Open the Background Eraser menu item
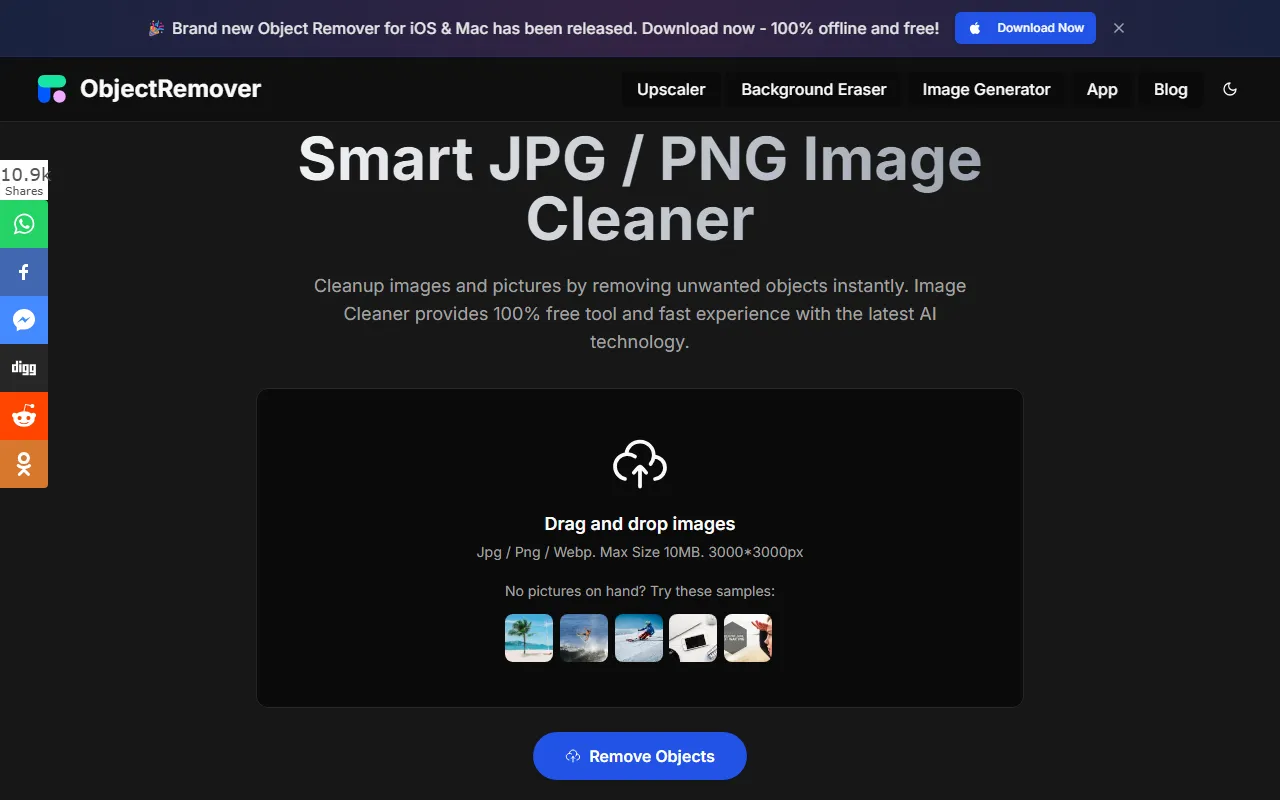Screen dimensions: 1280x800 pos(814,89)
